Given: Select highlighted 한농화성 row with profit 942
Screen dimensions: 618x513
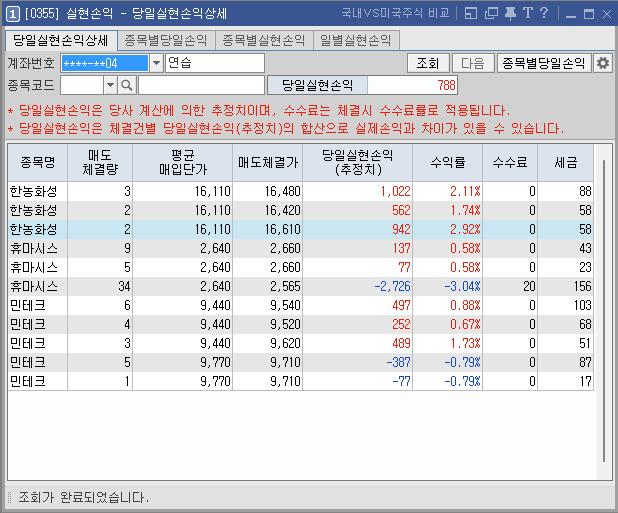Looking at the screenshot, I should (x=300, y=229).
